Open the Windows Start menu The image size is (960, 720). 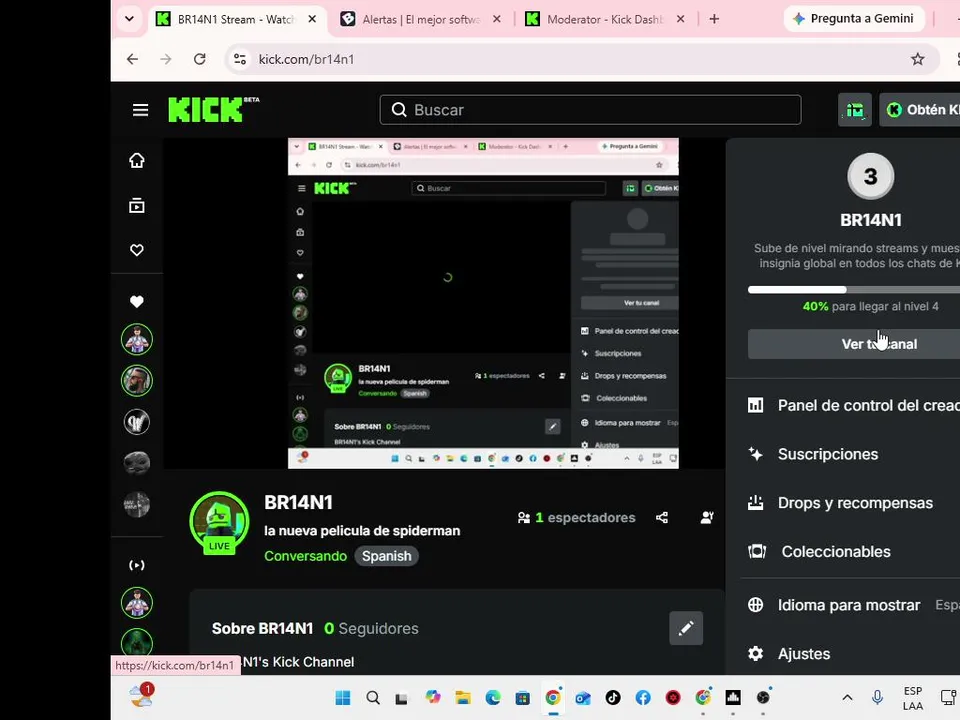point(343,697)
